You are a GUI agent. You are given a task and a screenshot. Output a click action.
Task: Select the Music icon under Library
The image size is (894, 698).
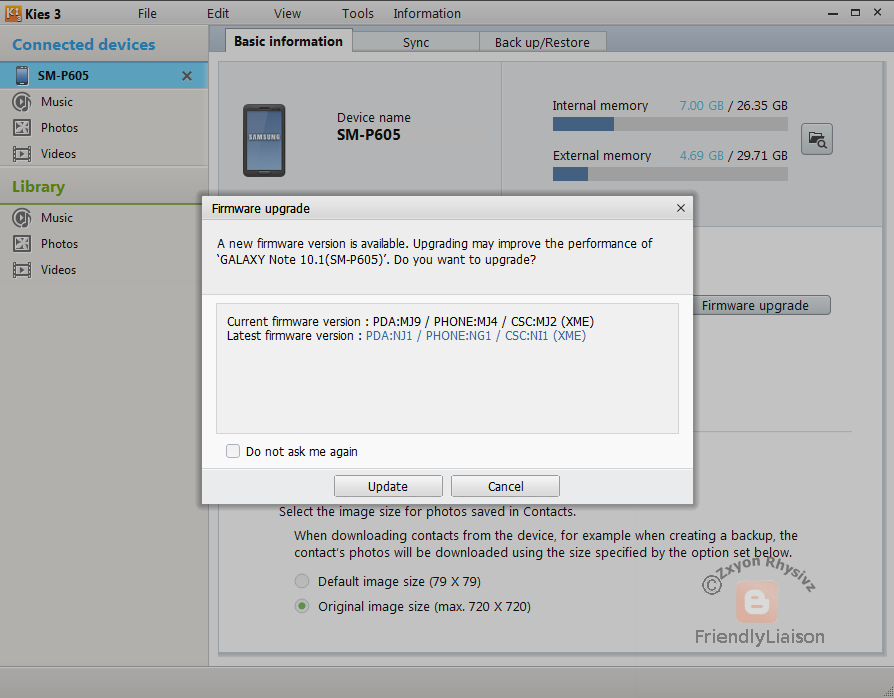[x=20, y=217]
